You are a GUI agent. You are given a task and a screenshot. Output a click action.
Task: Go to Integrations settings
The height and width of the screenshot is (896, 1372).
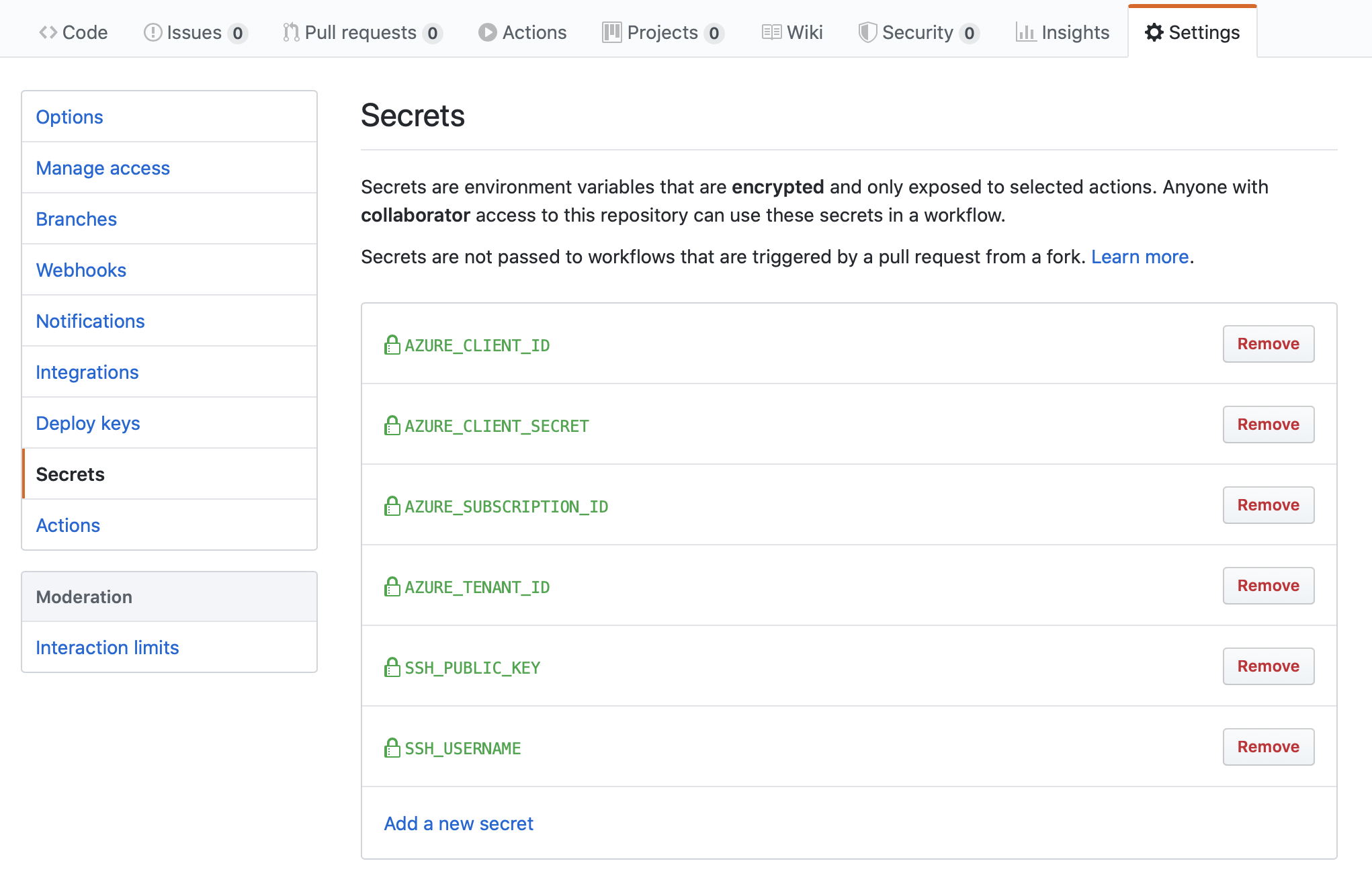coord(169,372)
